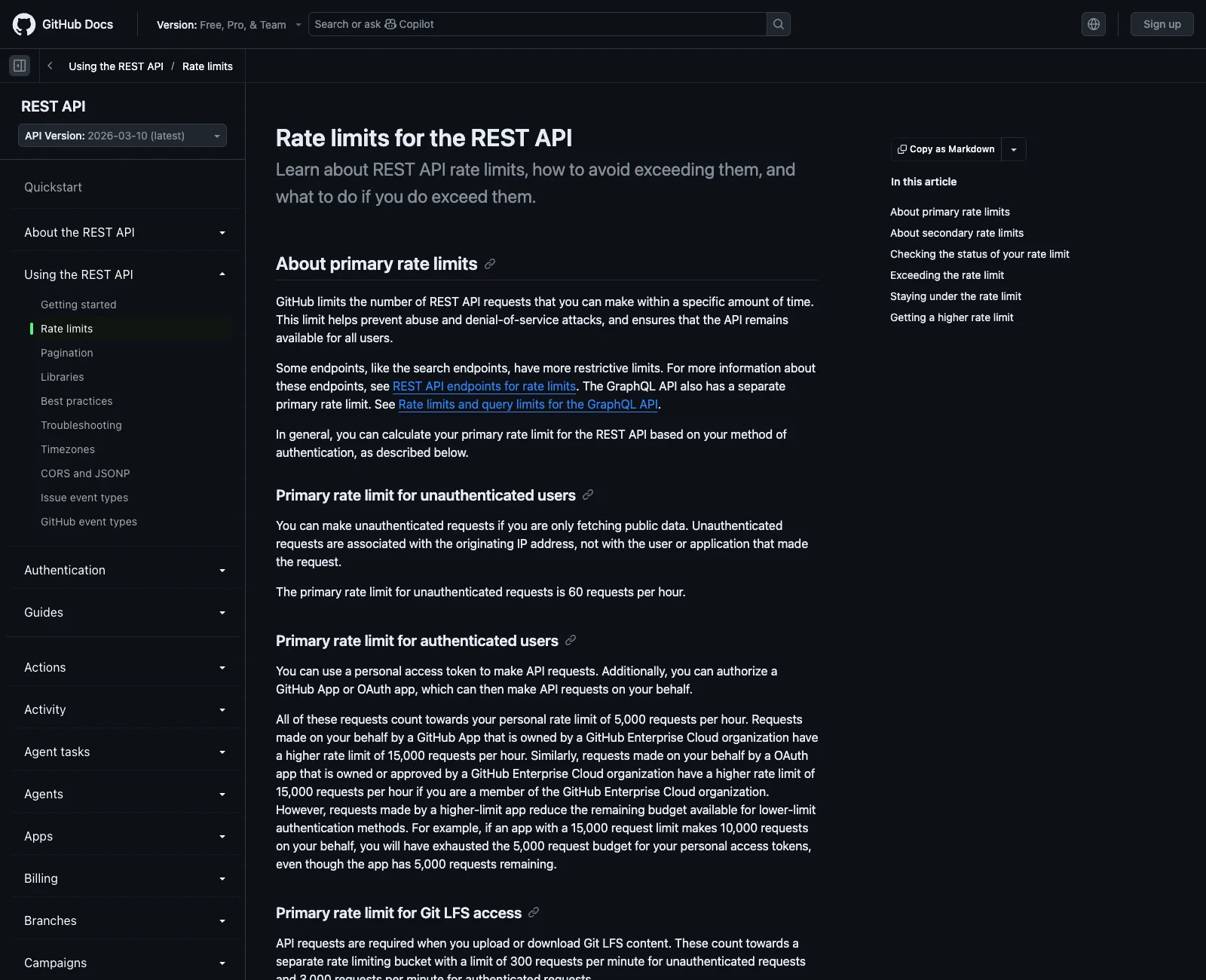Viewport: 1206px width, 980px height.
Task: Select Getting started in sidebar
Action: [78, 305]
